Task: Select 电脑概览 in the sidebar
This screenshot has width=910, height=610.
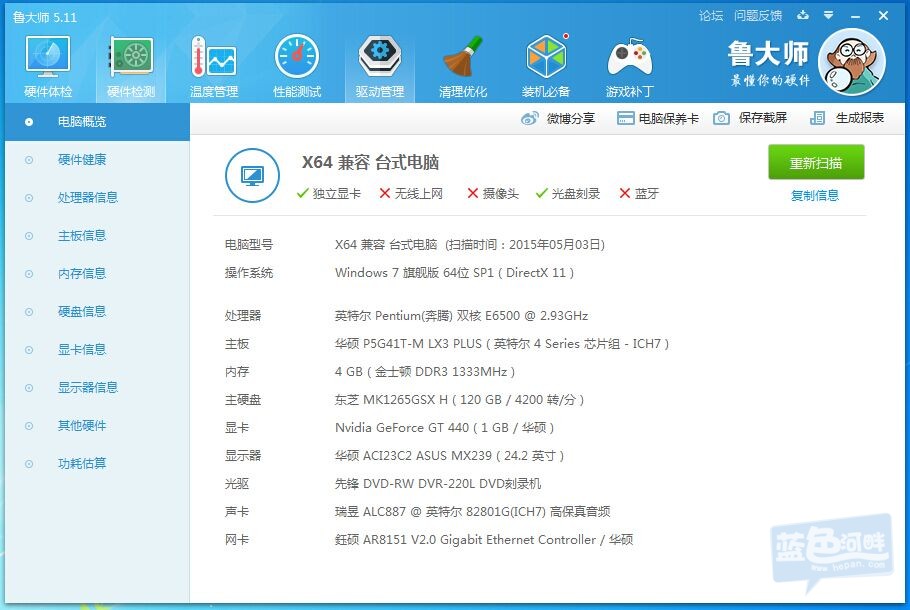Action: point(97,122)
